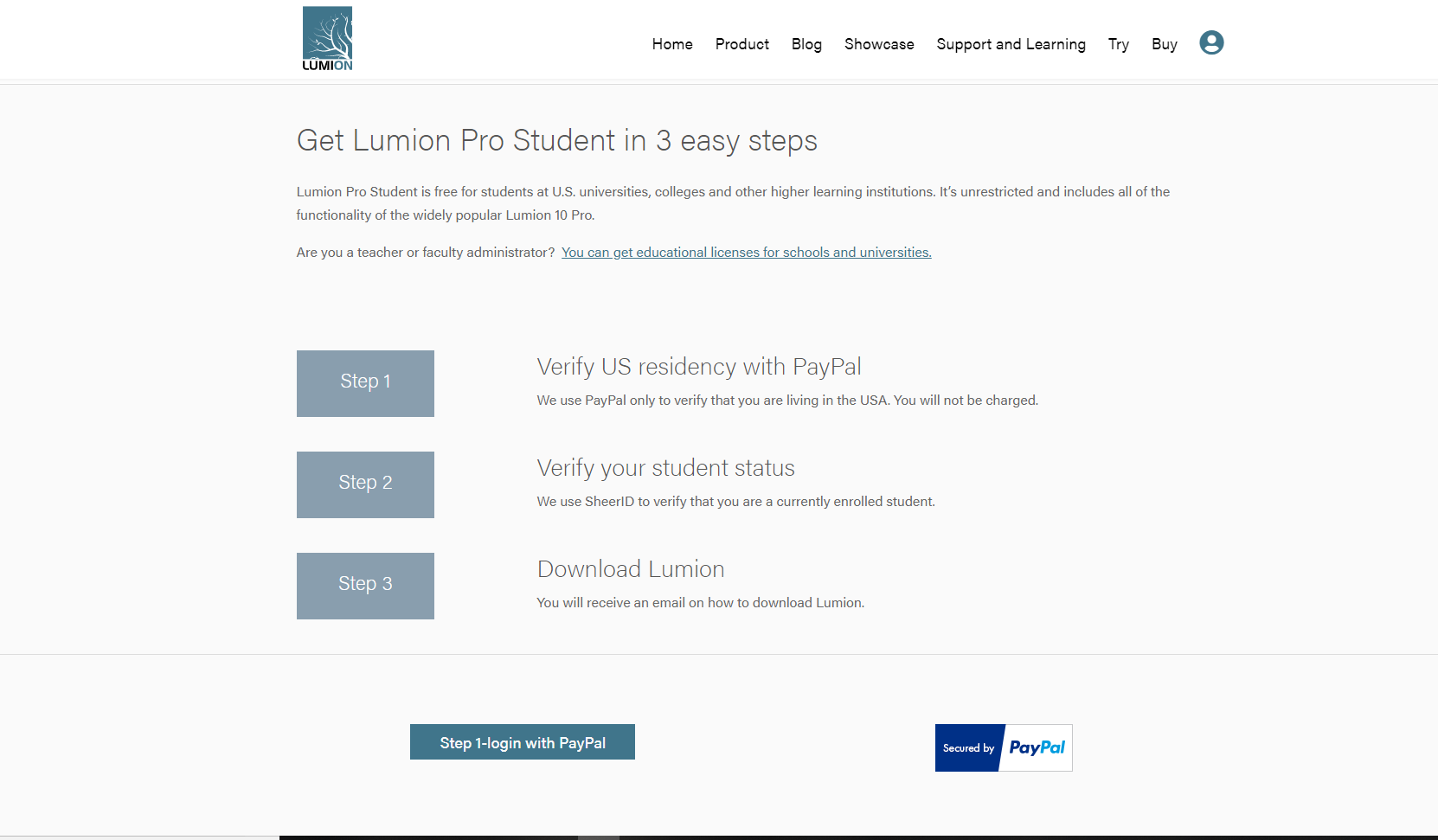Select the Buy menu item
The width and height of the screenshot is (1438, 840).
[x=1165, y=44]
